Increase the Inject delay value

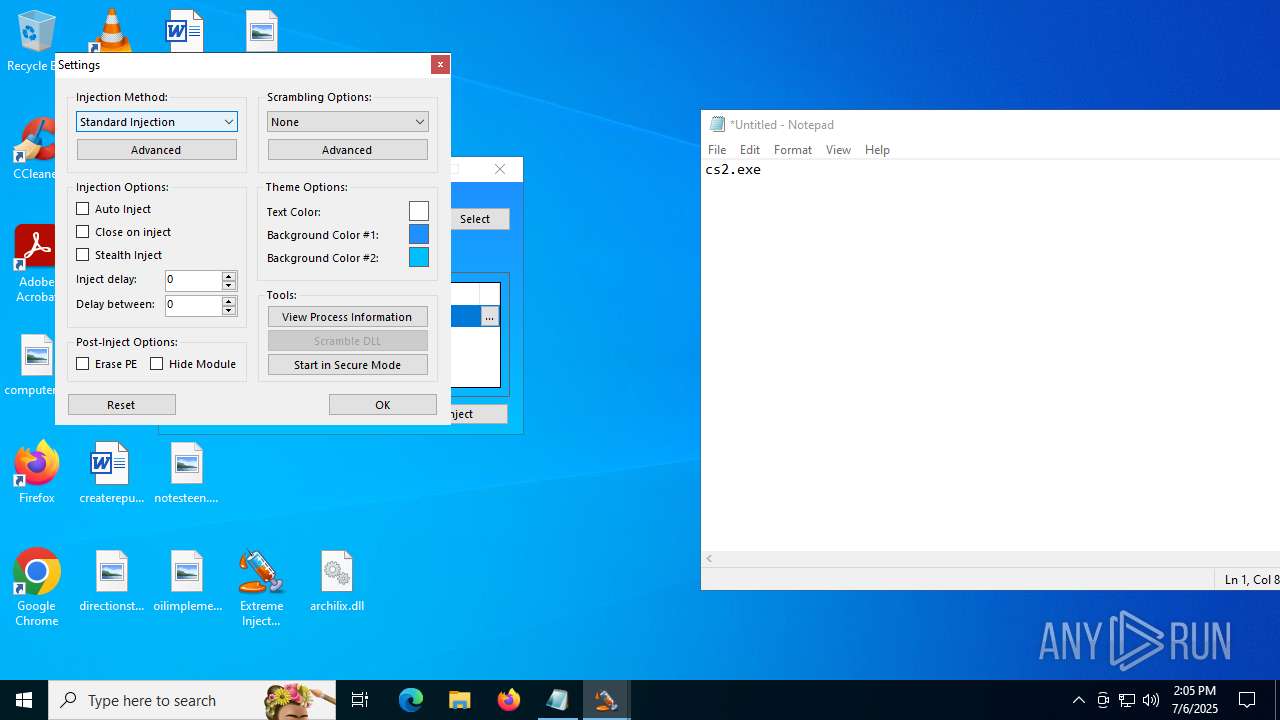click(229, 276)
